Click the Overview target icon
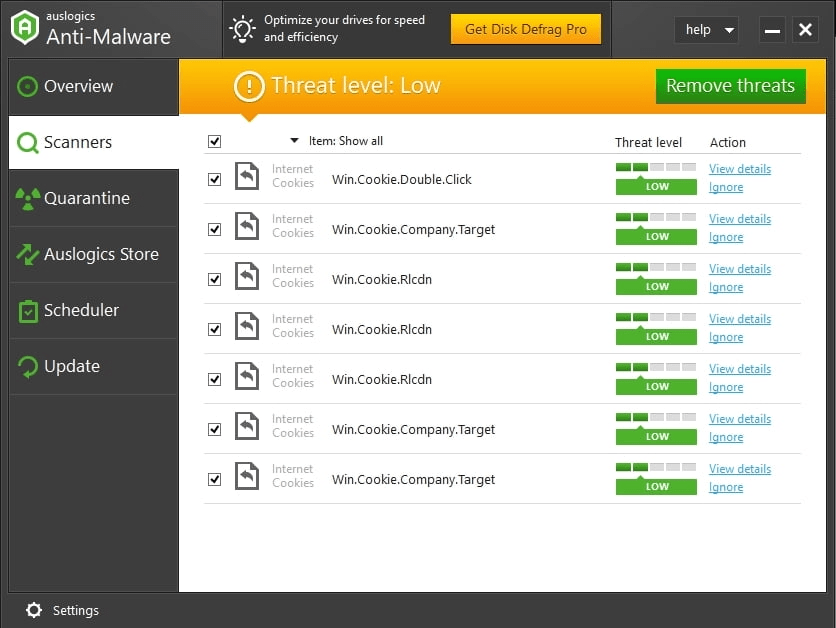Image resolution: width=836 pixels, height=628 pixels. (27, 86)
